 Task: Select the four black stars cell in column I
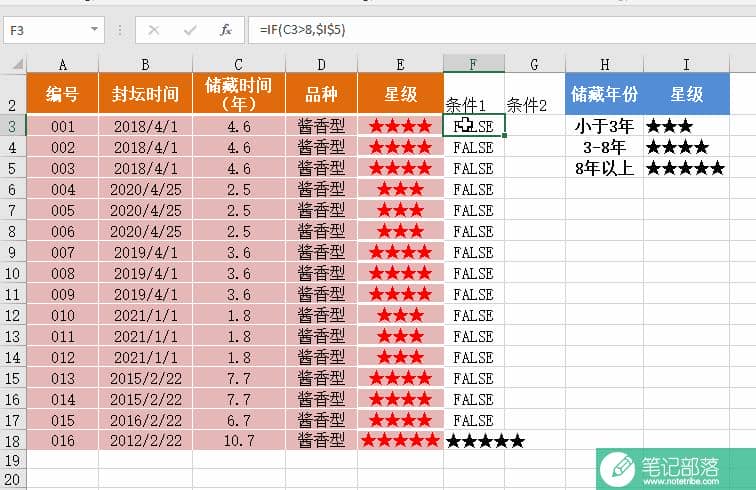tap(686, 147)
